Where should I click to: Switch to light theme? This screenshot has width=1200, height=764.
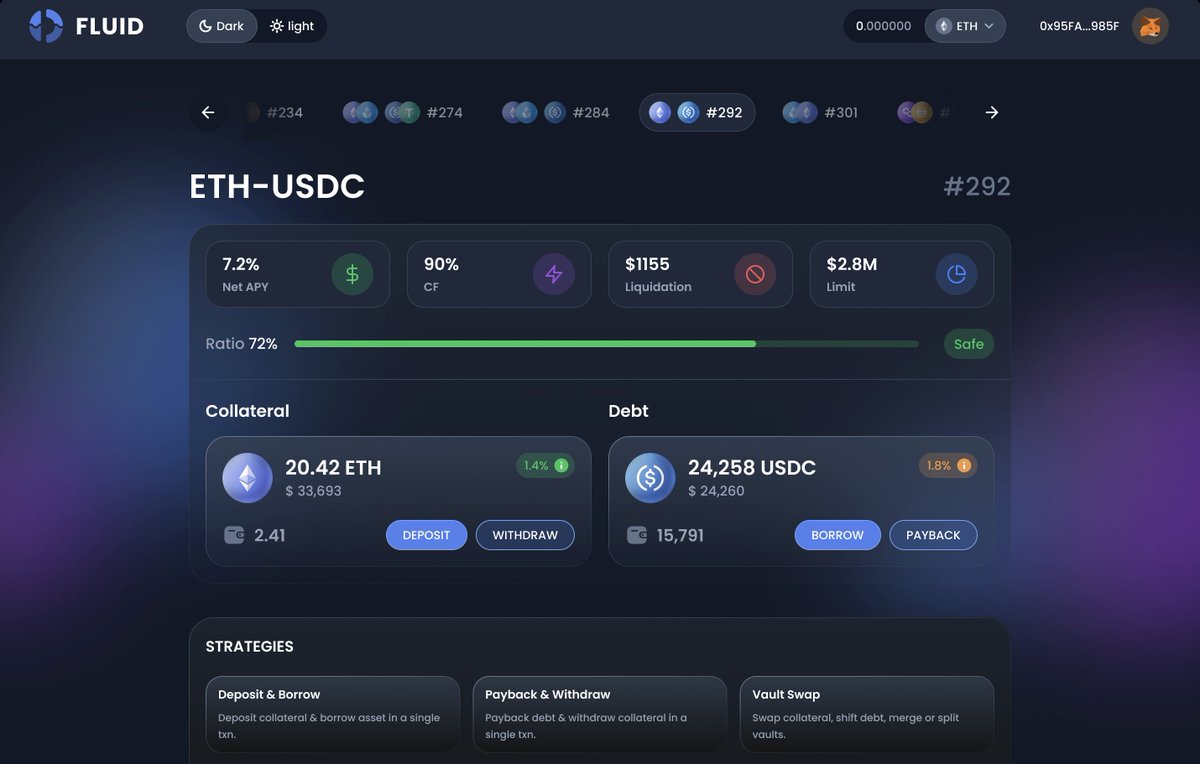point(292,26)
